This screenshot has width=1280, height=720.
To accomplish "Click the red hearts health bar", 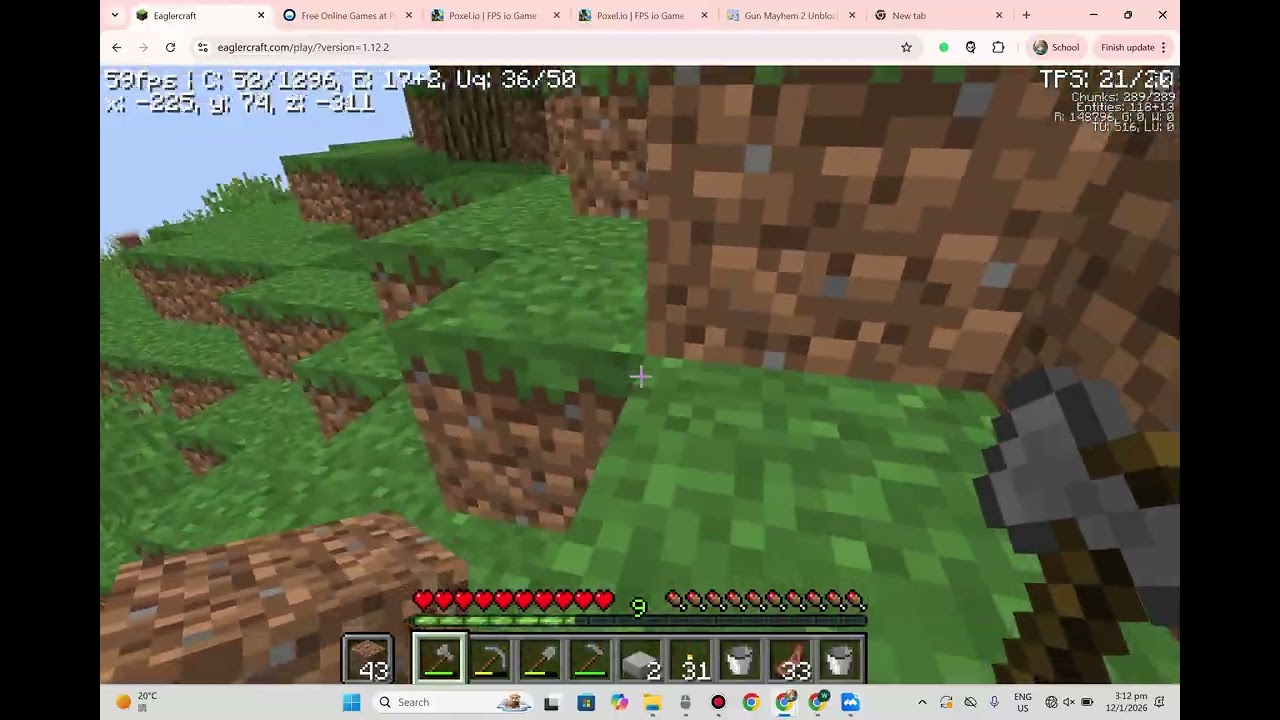I will click(x=513, y=601).
